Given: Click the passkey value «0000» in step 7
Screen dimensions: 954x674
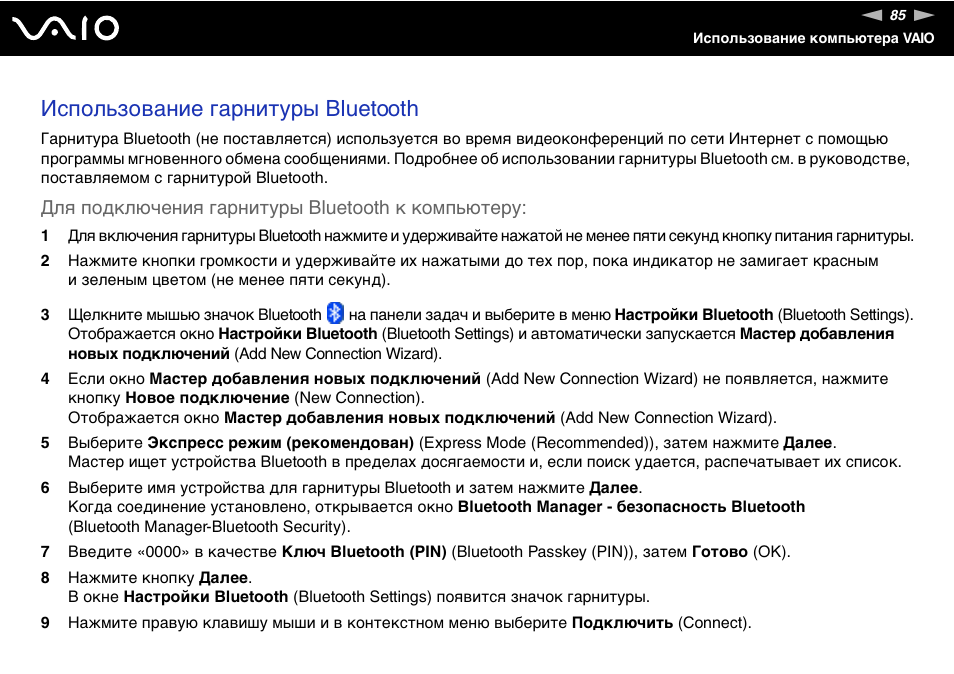Looking at the screenshot, I should pos(164,552).
